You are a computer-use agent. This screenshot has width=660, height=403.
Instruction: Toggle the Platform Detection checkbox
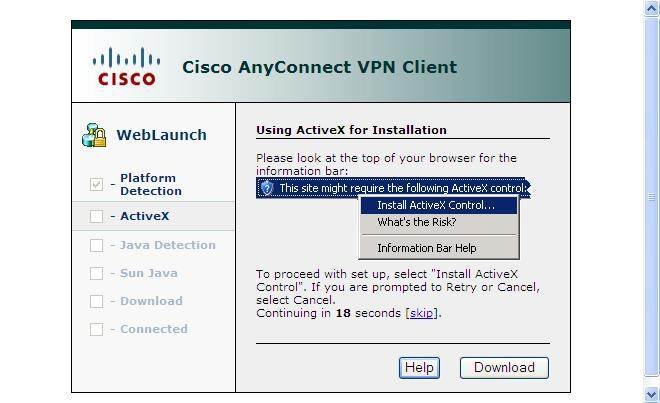click(x=96, y=185)
